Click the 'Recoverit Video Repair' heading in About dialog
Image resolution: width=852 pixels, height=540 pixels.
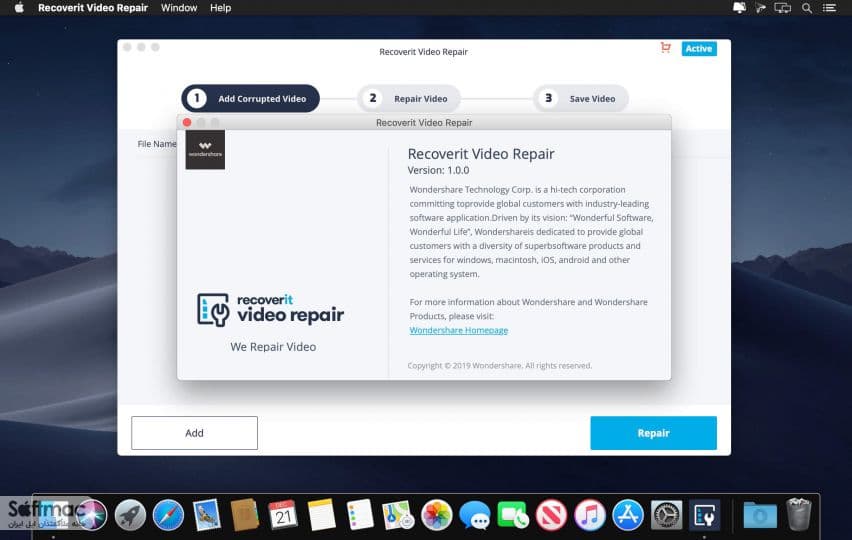pyautogui.click(x=481, y=154)
